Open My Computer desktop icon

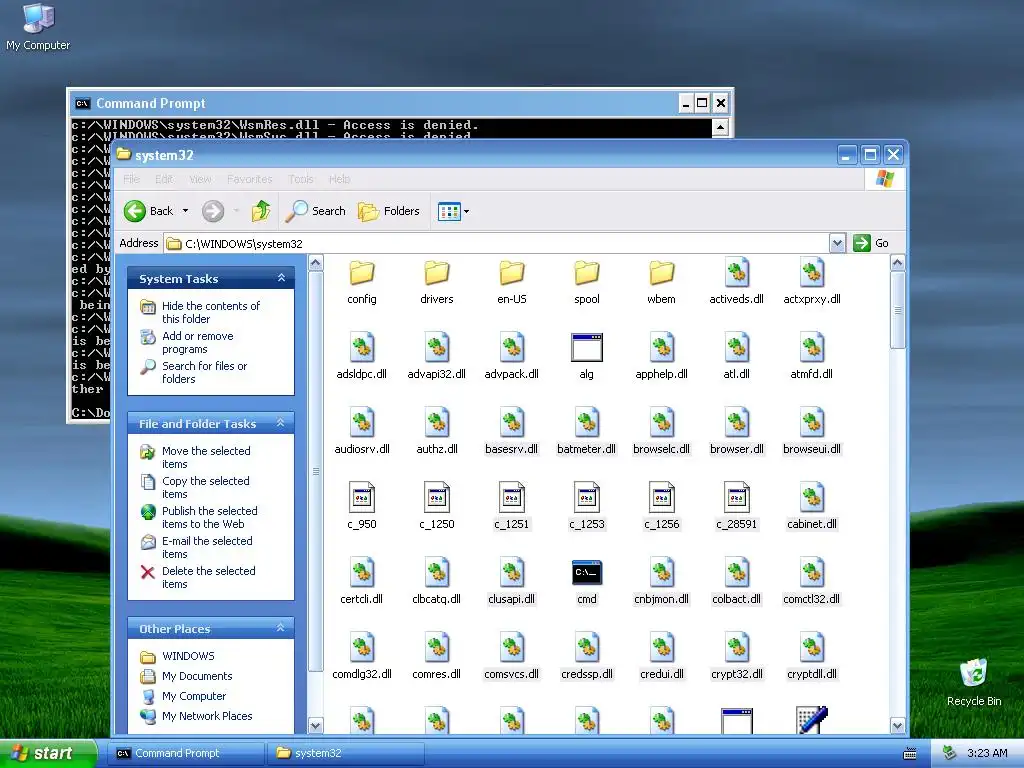point(38,27)
